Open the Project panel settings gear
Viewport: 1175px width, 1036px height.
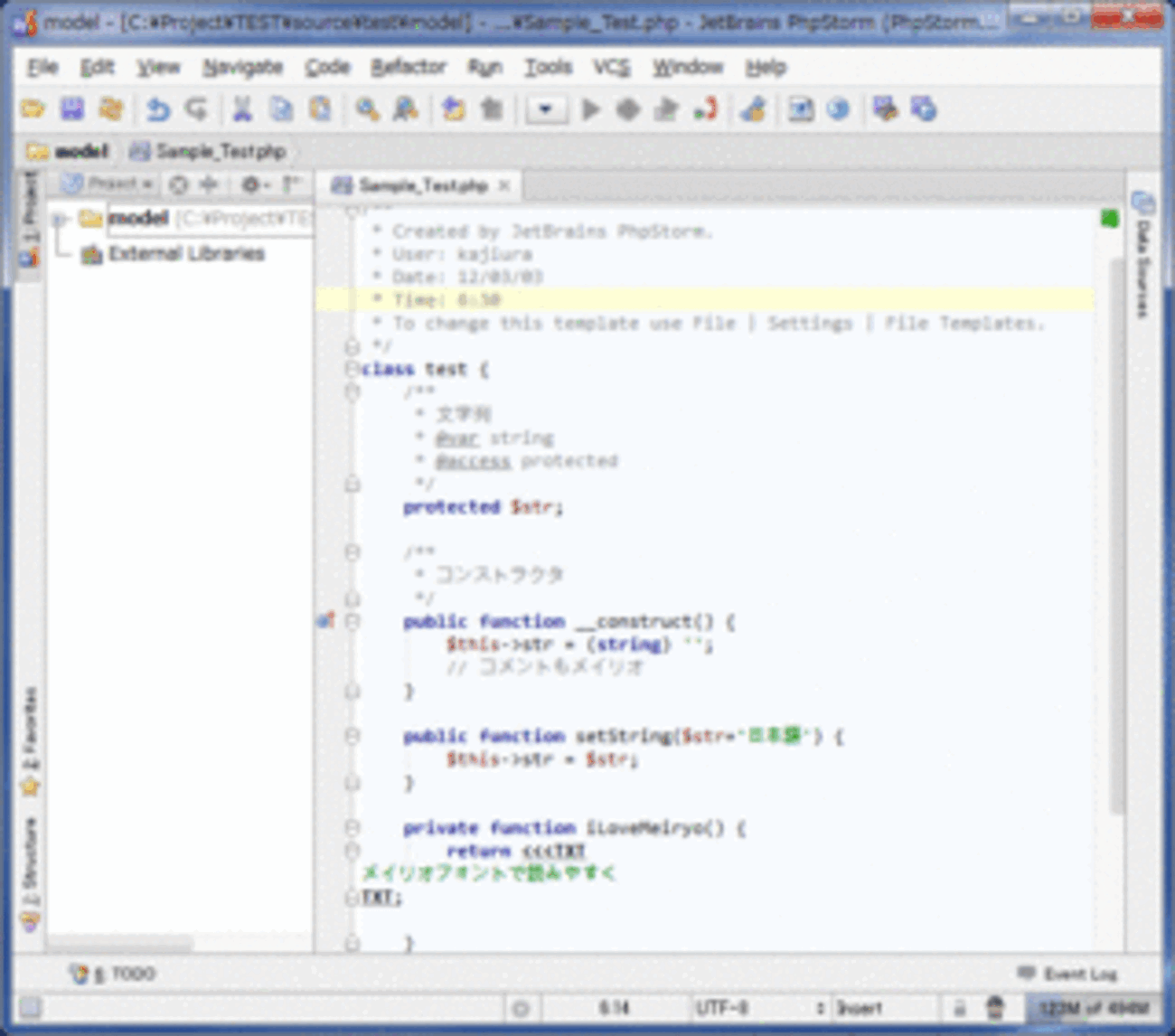pos(250,184)
